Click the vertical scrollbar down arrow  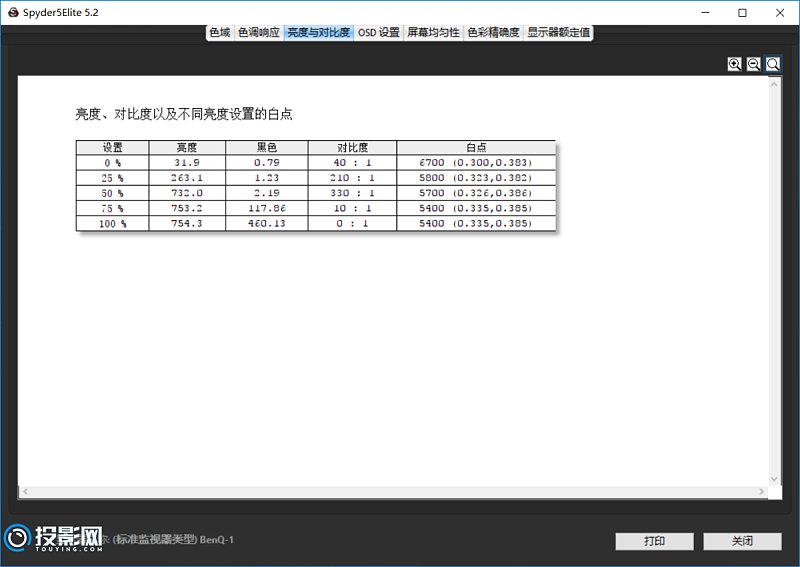tap(774, 479)
